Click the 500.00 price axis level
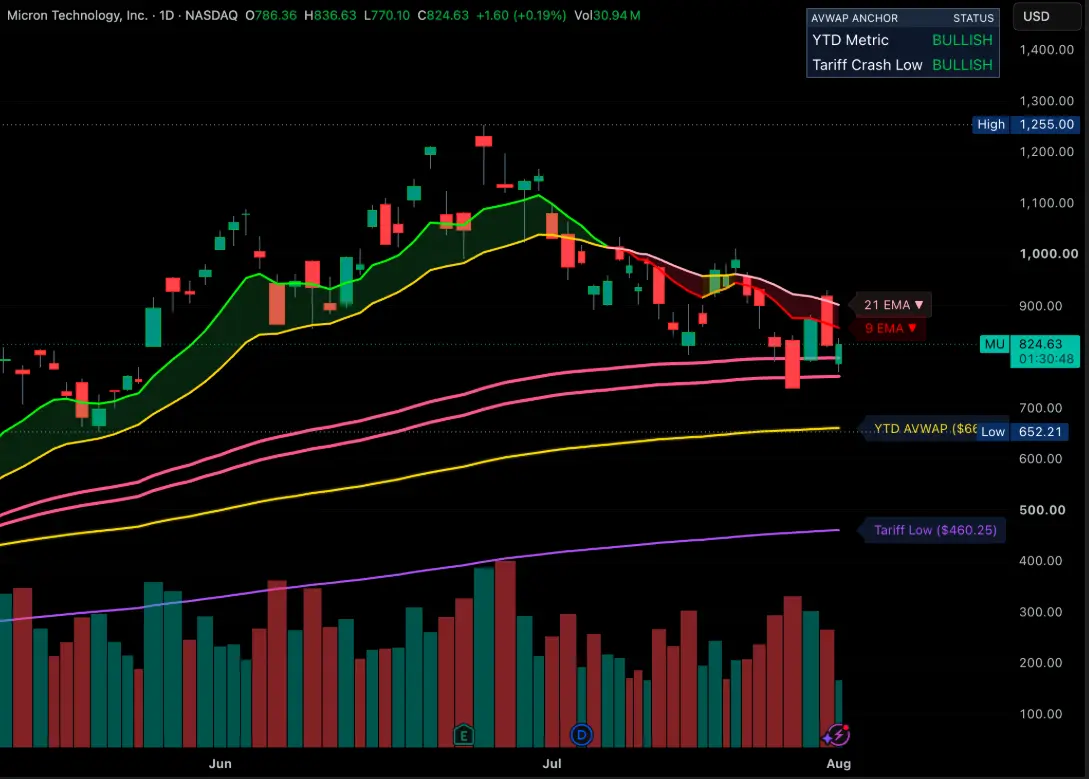The height and width of the screenshot is (779, 1089). click(1042, 510)
